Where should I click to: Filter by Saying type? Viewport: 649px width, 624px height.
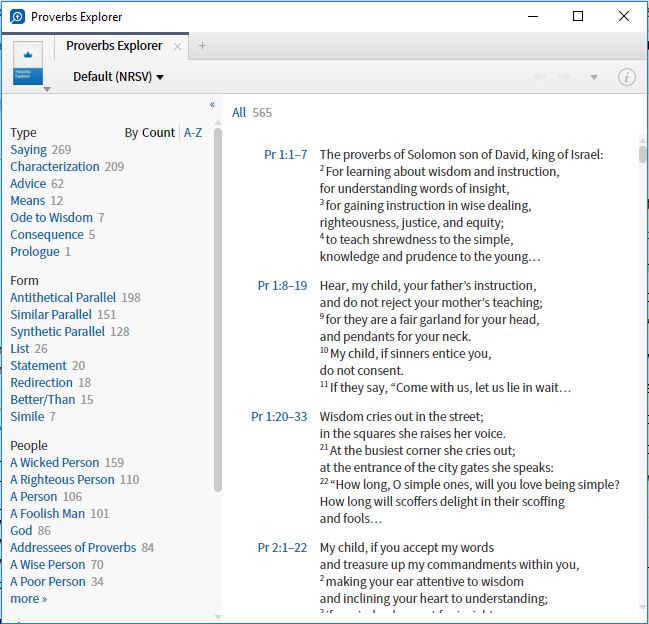(29, 150)
